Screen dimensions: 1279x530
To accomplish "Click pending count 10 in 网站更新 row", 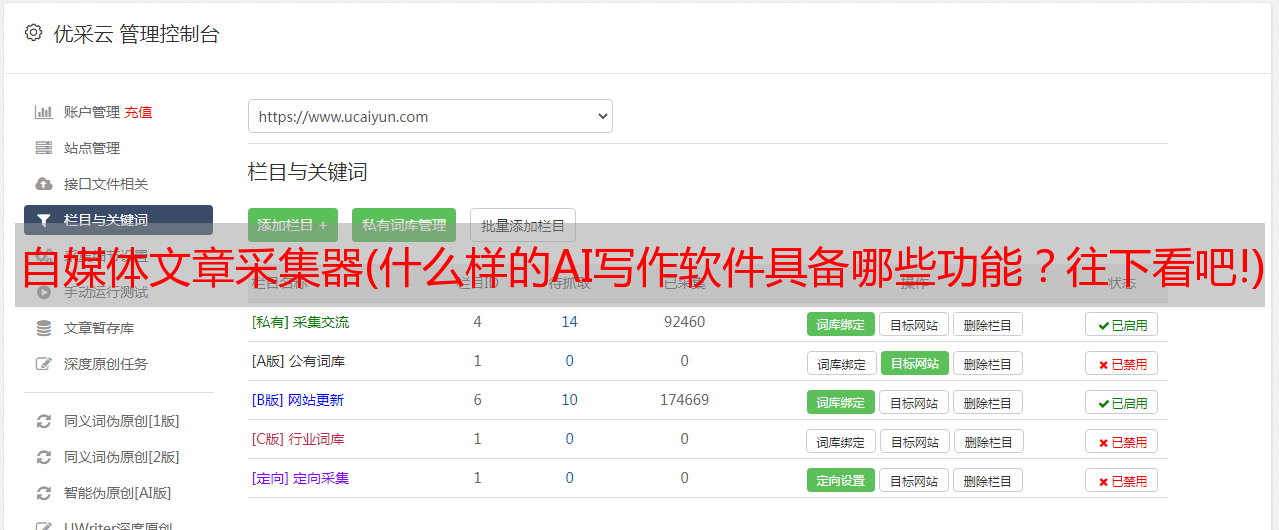I will 570,400.
